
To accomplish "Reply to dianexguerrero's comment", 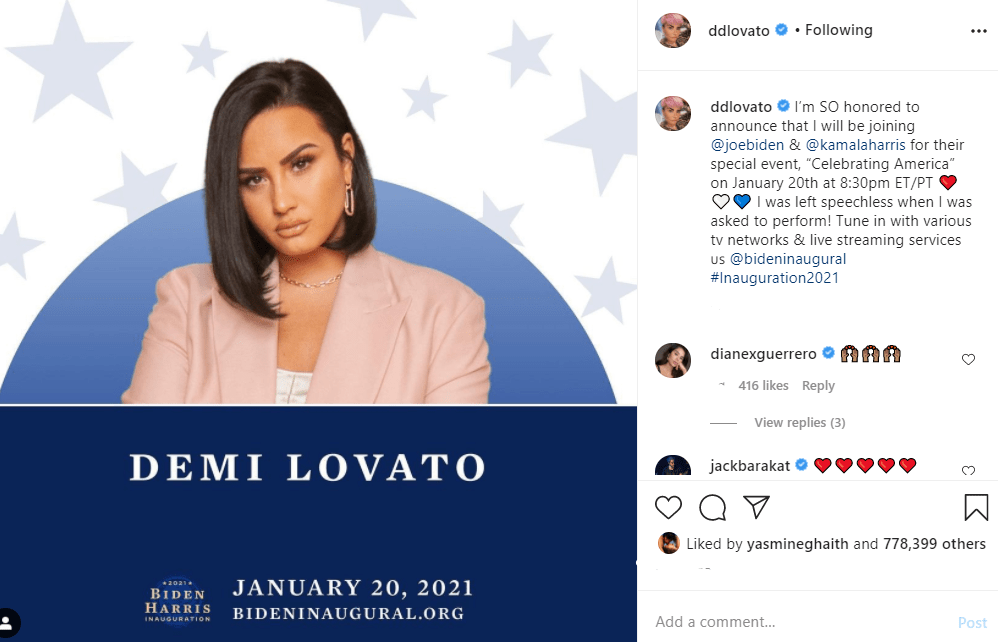I will 818,386.
